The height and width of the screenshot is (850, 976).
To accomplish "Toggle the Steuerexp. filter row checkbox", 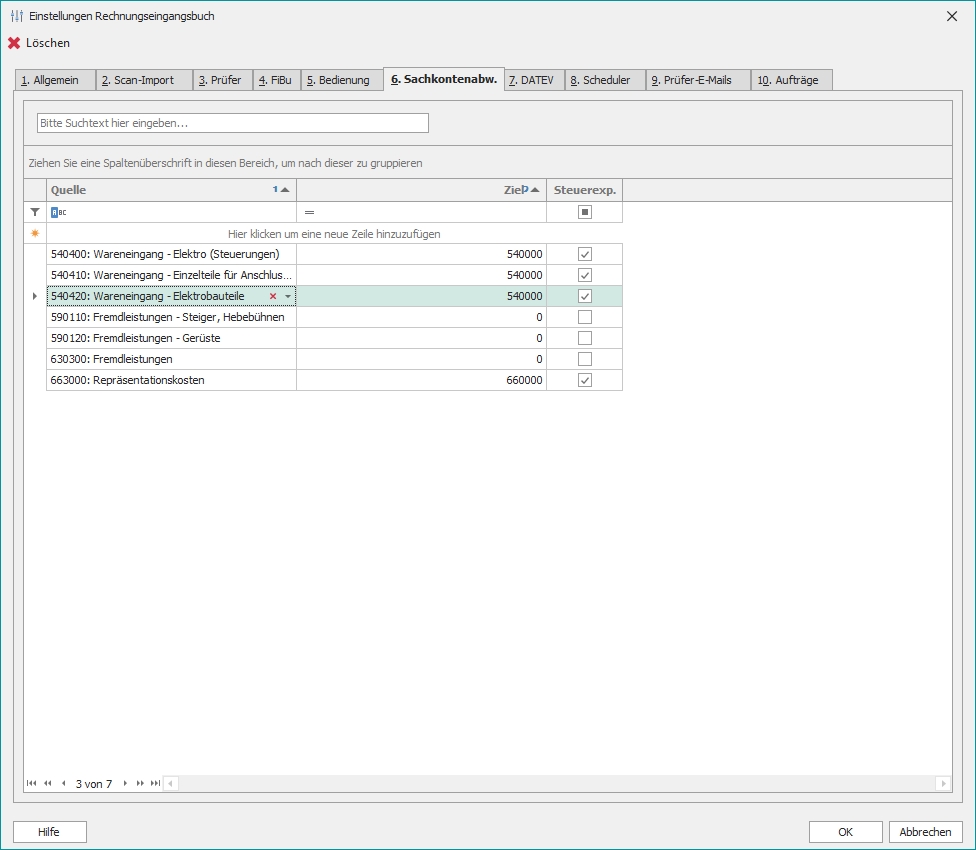I will coord(585,212).
